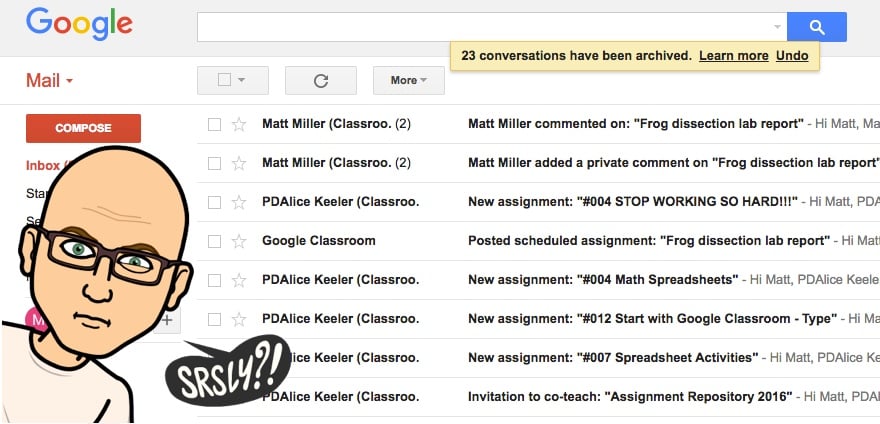The width and height of the screenshot is (880, 424).
Task: Star the "#004 STOP WORKING SO HARD!!!" email
Action: [239, 202]
